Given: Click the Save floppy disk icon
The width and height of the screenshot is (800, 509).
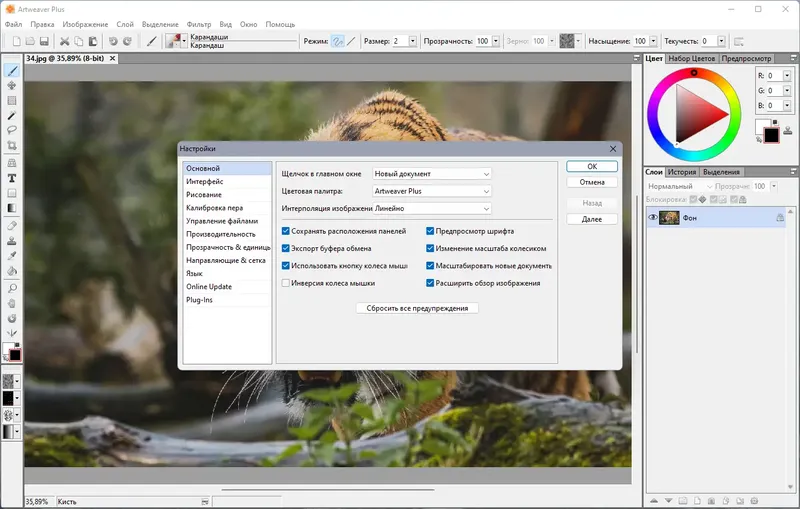Looking at the screenshot, I should (45, 41).
